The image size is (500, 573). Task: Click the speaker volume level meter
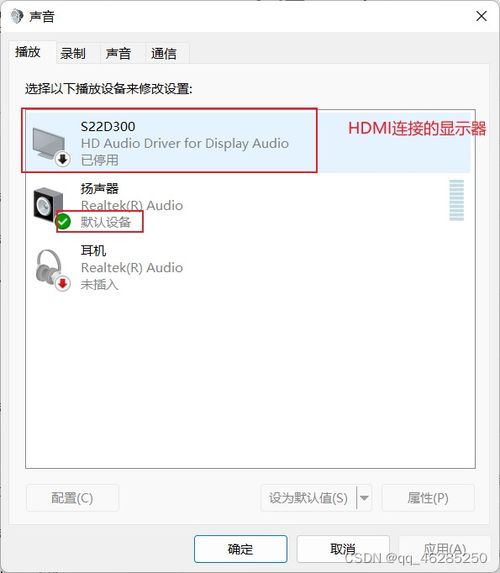(x=457, y=200)
